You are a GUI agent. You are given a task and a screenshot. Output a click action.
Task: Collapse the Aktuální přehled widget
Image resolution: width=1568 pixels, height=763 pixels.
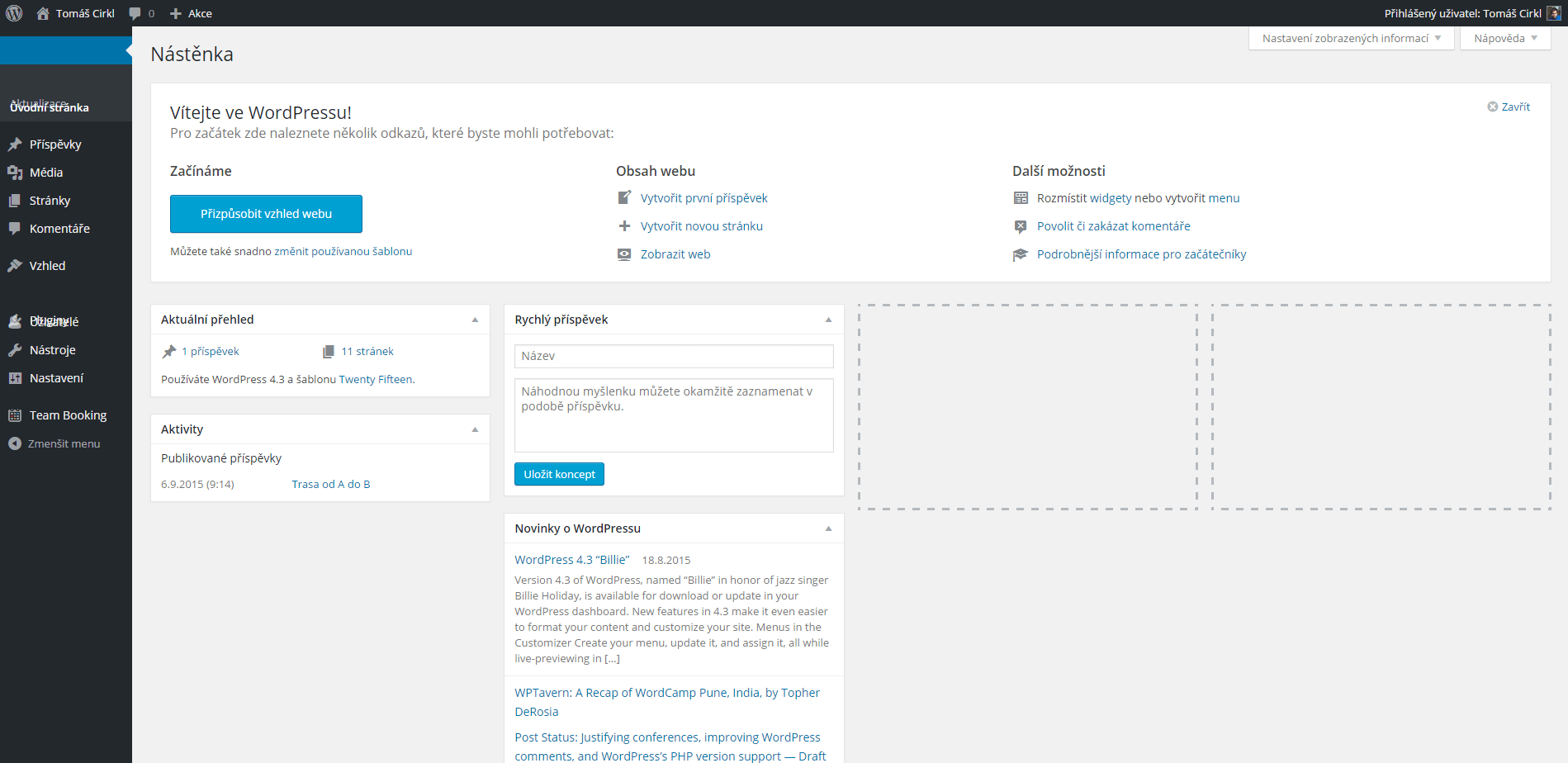475,320
